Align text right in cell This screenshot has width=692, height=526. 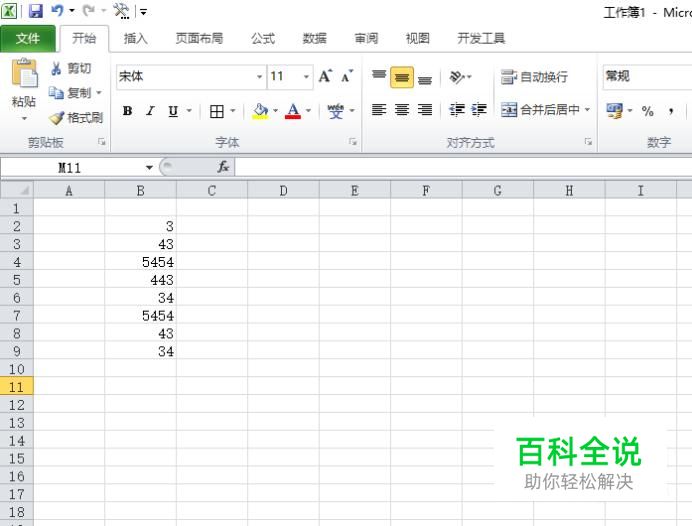425,109
